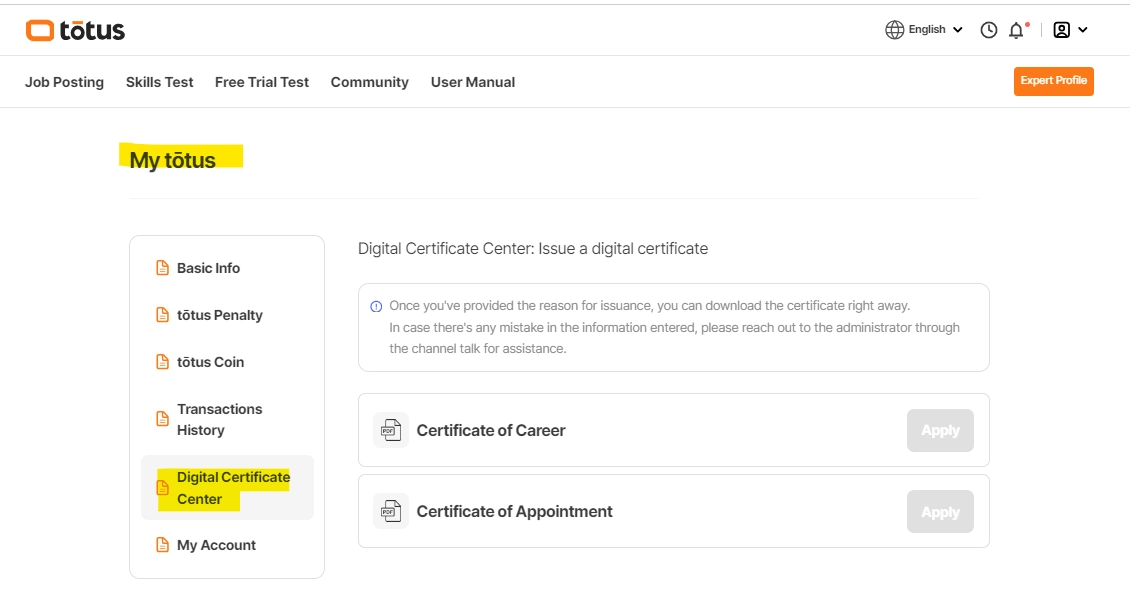Image resolution: width=1130 pixels, height=613 pixels.
Task: Open tōtus Penalty in the sidebar
Action: point(219,315)
